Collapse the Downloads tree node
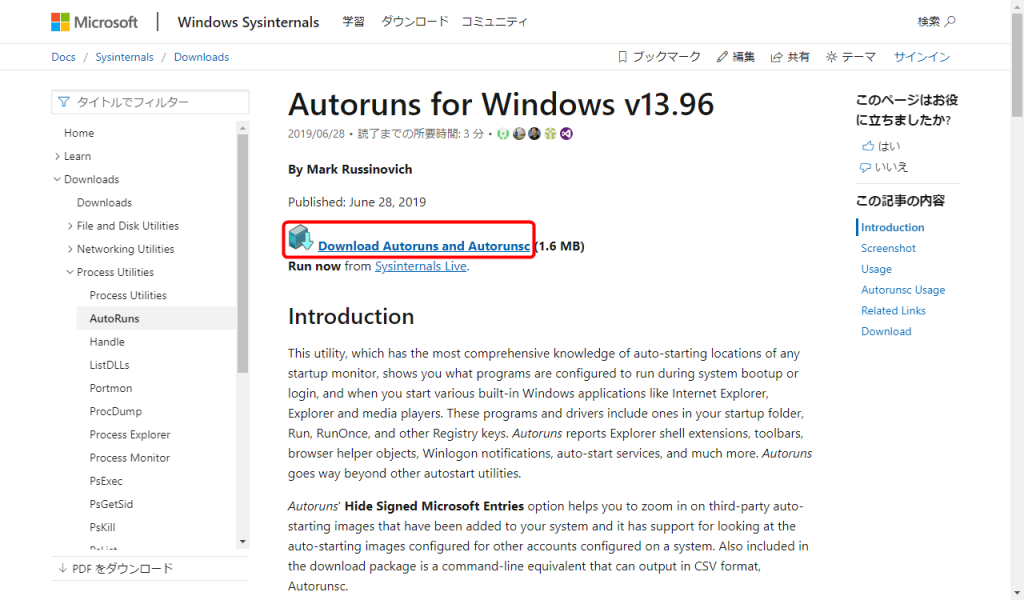The image size is (1024, 600). [x=57, y=179]
